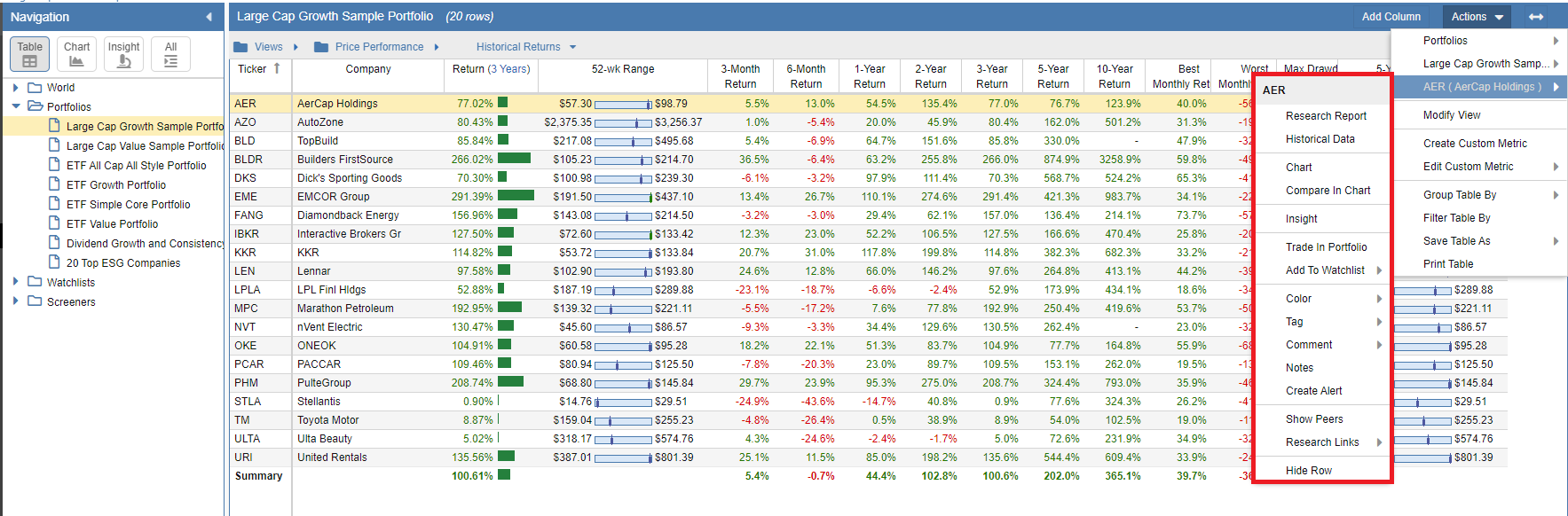
Task: Click the 52-wk range bar for EMCOR Group
Action: 623,197
